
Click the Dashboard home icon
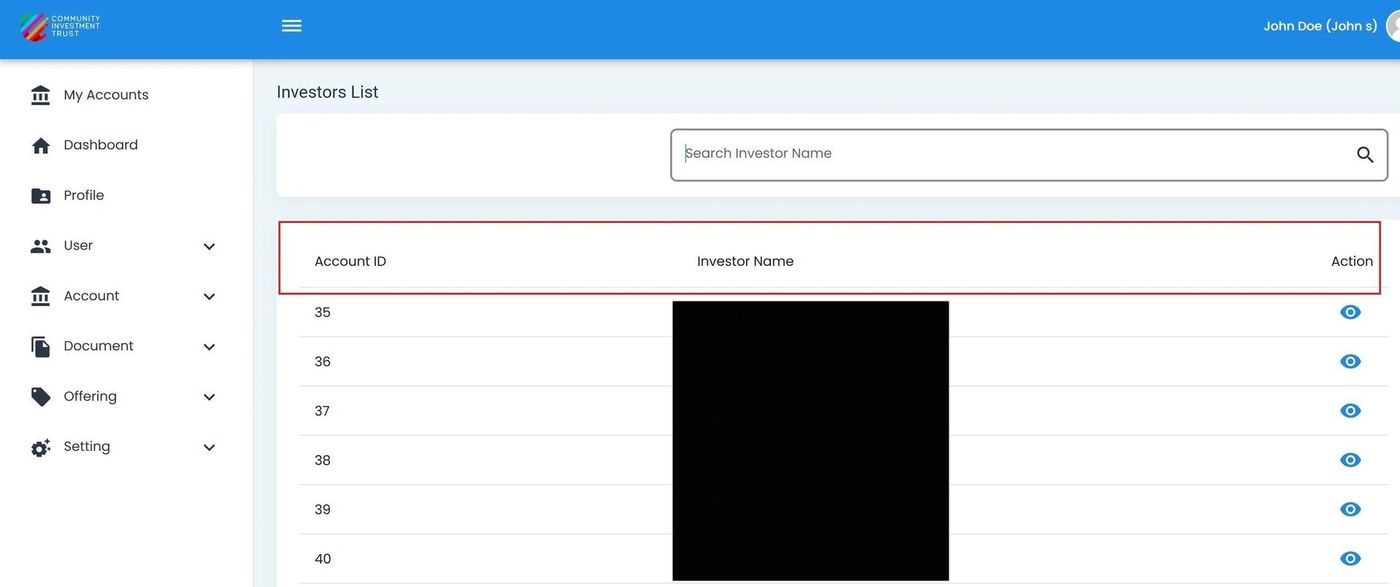(x=41, y=146)
